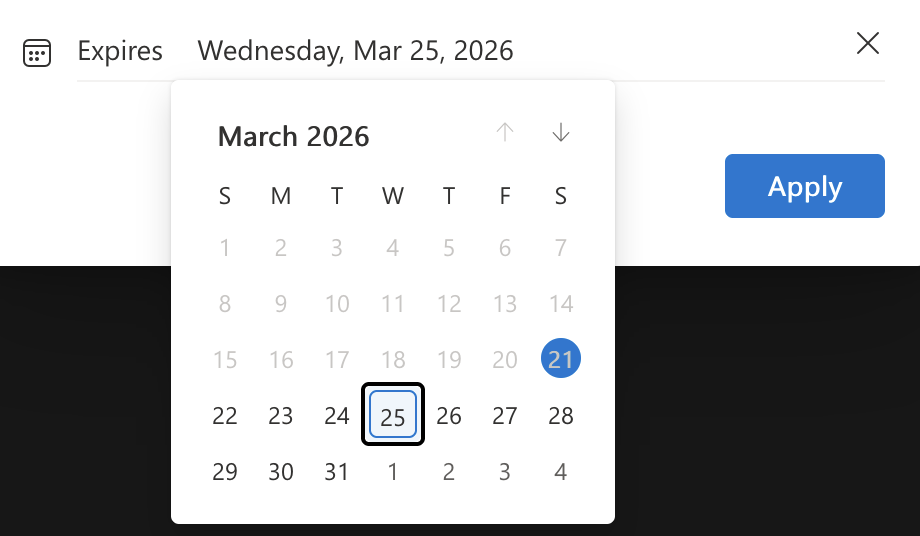Select the focused date March 25

coord(393,415)
